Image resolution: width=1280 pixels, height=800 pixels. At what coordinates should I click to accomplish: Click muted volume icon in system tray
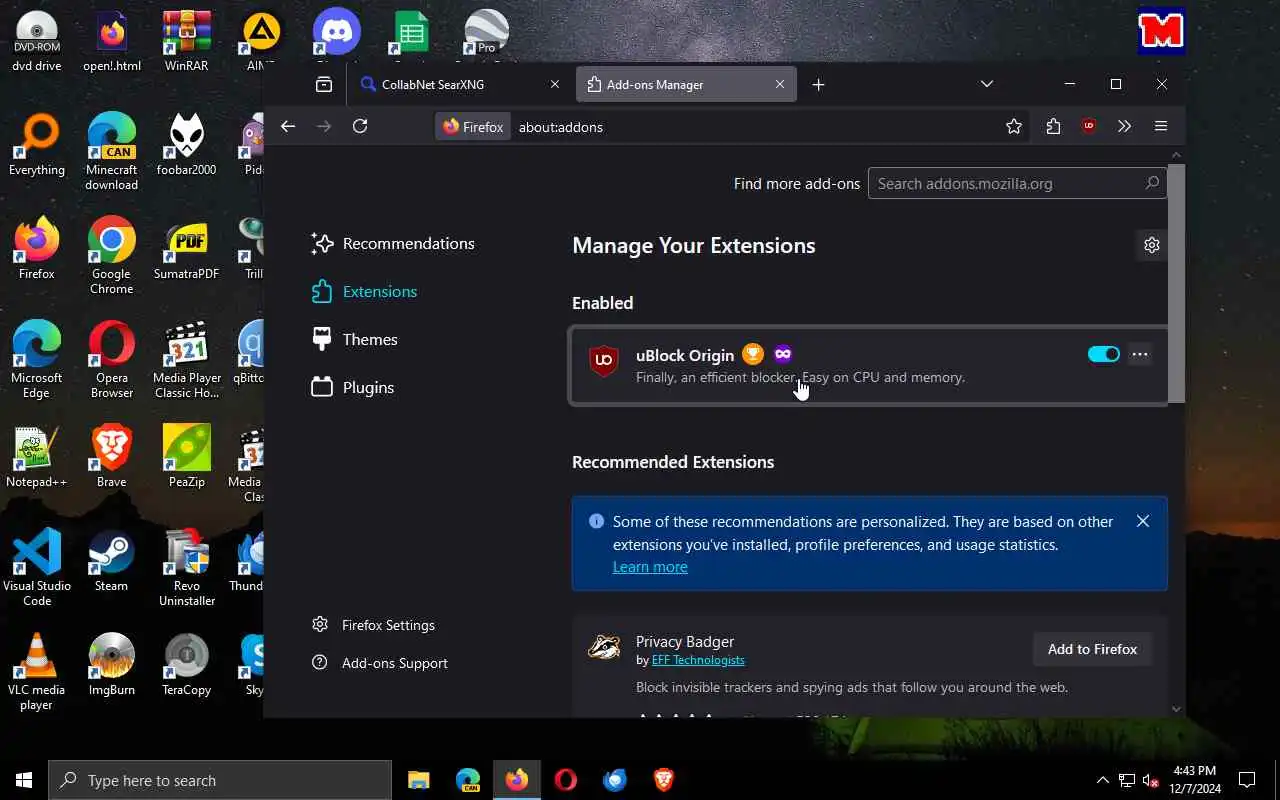1150,780
